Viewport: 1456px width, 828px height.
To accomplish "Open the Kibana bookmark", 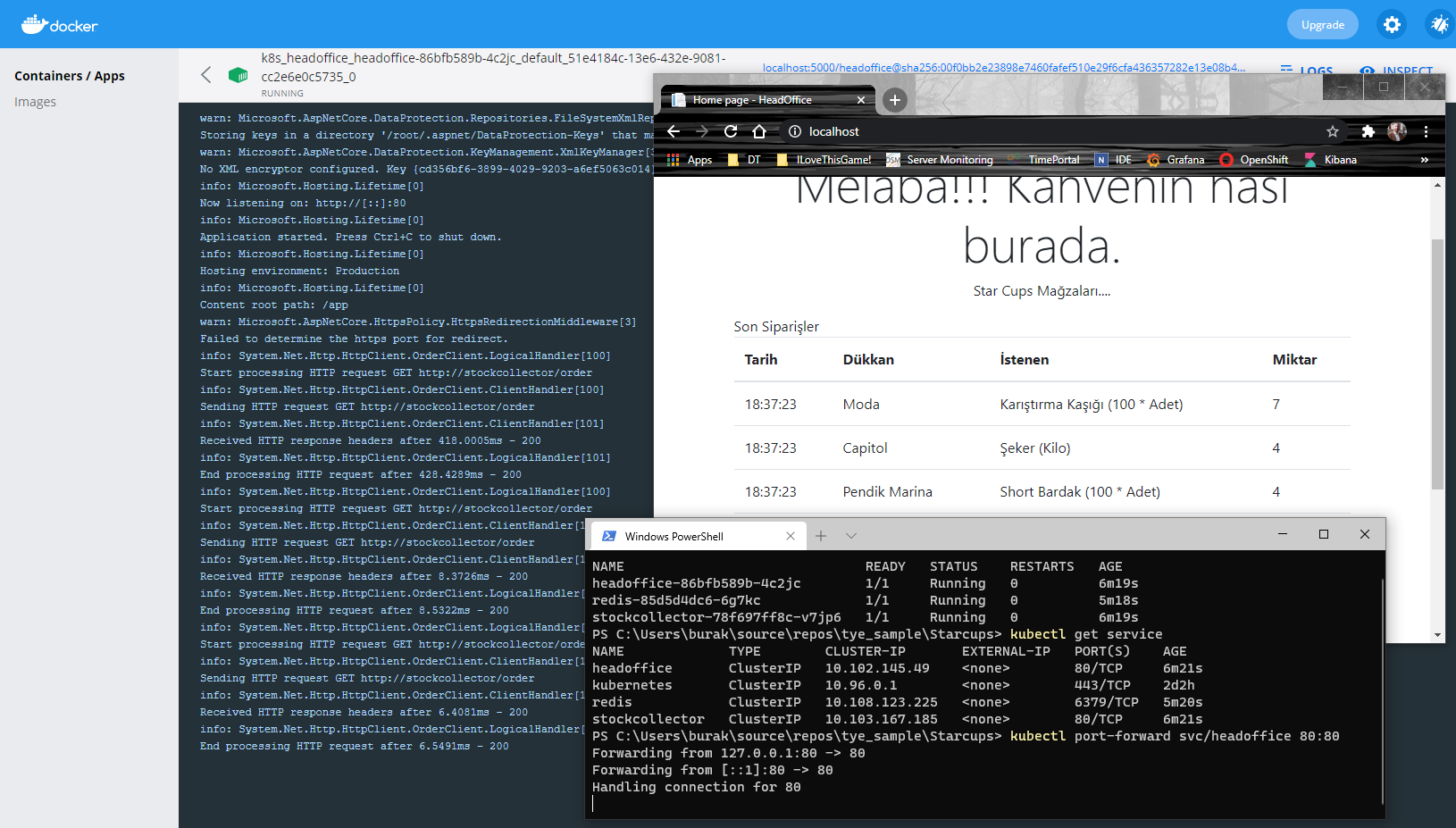I will pyautogui.click(x=1339, y=159).
